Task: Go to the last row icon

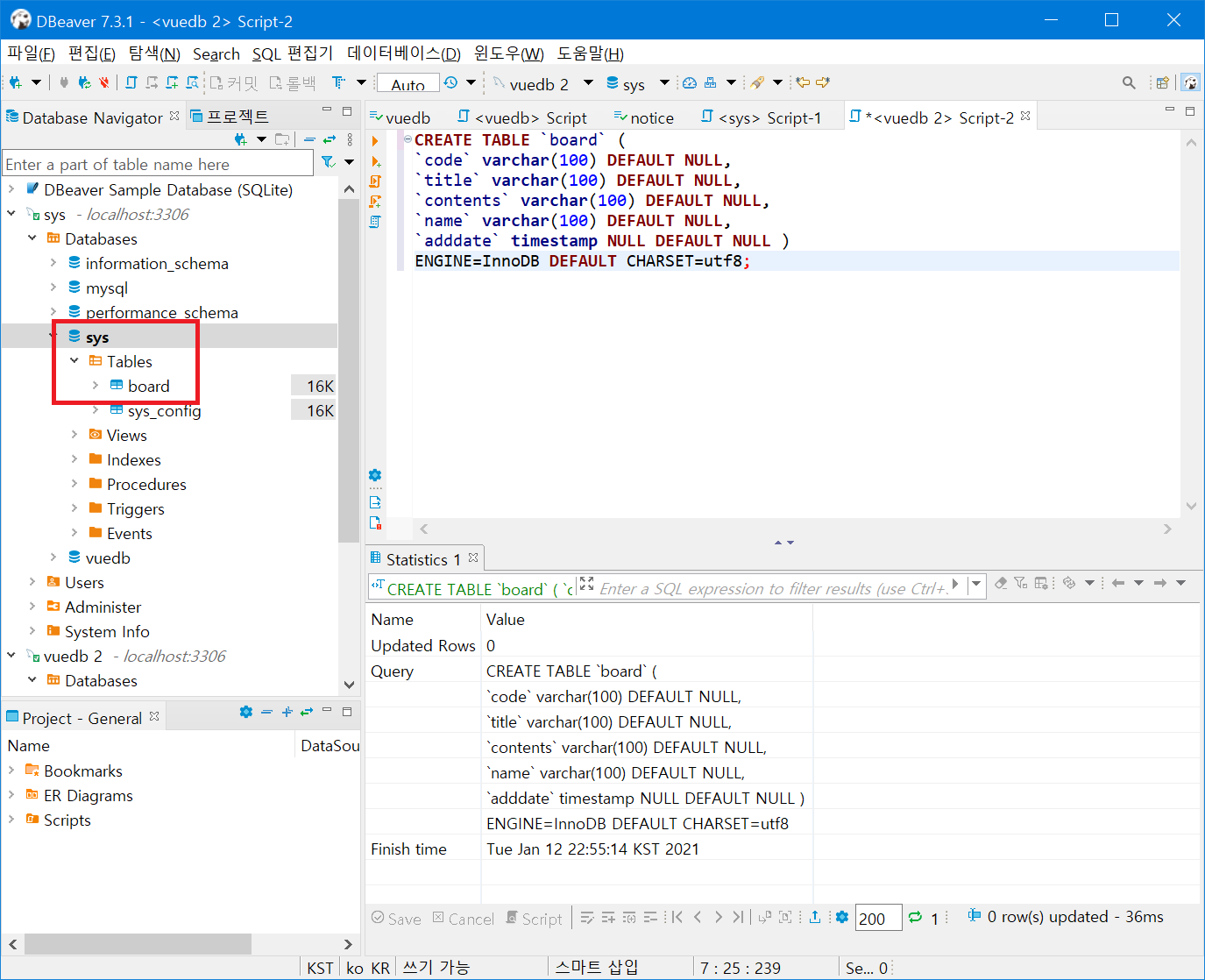Action: pyautogui.click(x=738, y=917)
